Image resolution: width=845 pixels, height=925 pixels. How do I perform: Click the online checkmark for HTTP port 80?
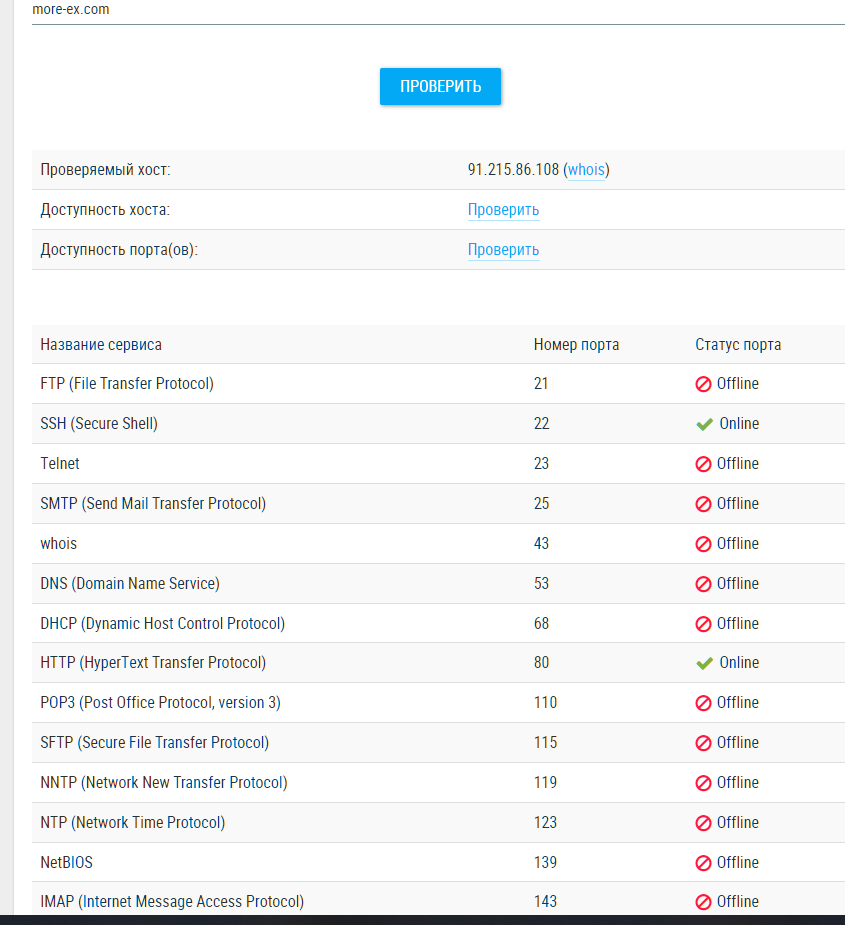click(704, 663)
